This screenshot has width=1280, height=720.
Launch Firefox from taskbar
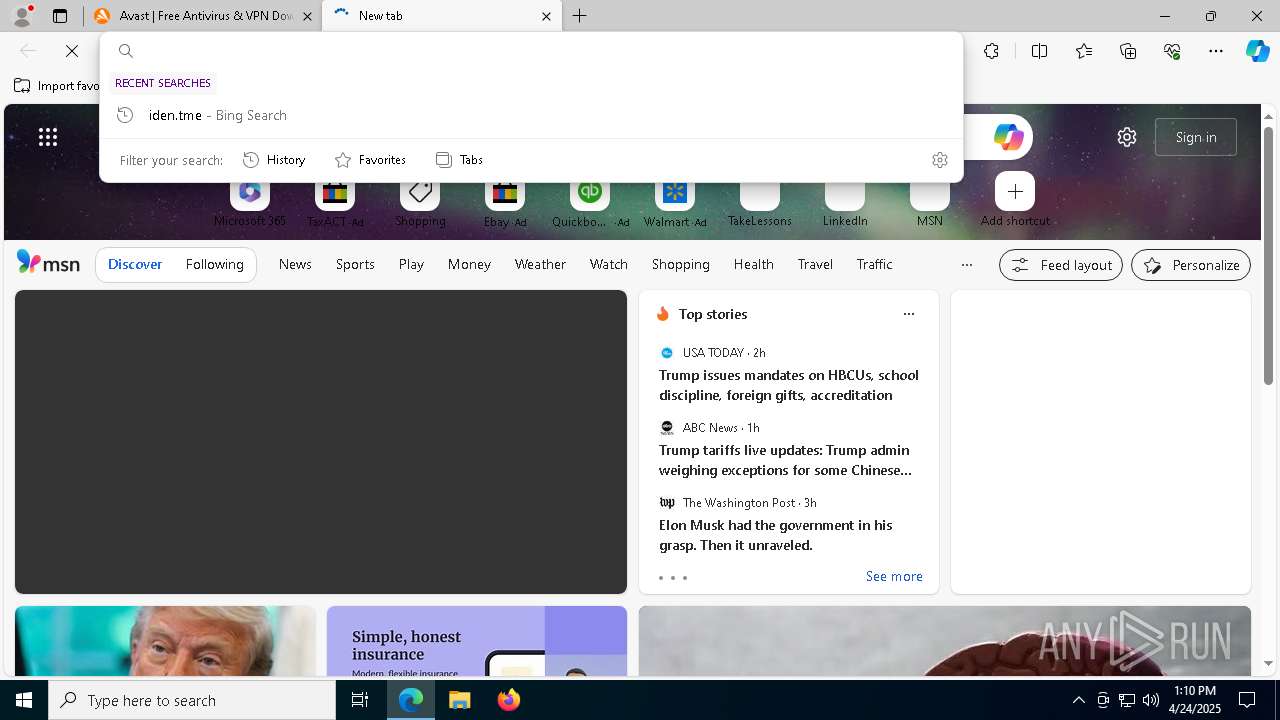509,700
